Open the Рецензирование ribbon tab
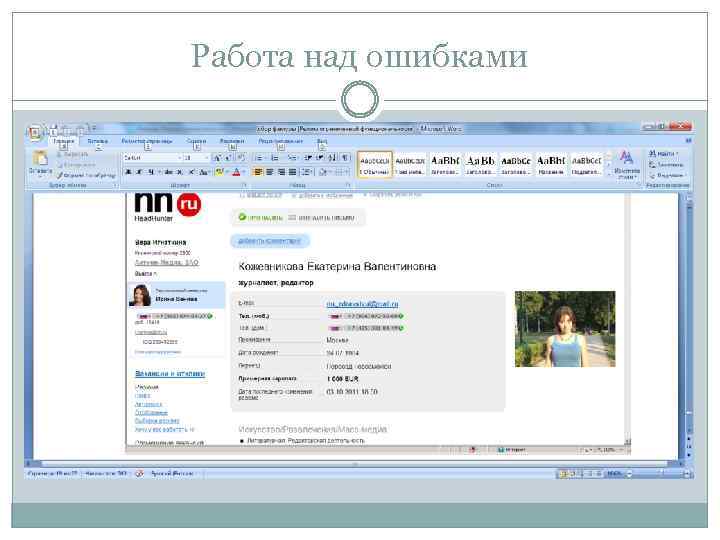The width and height of the screenshot is (720, 540). (x=281, y=141)
